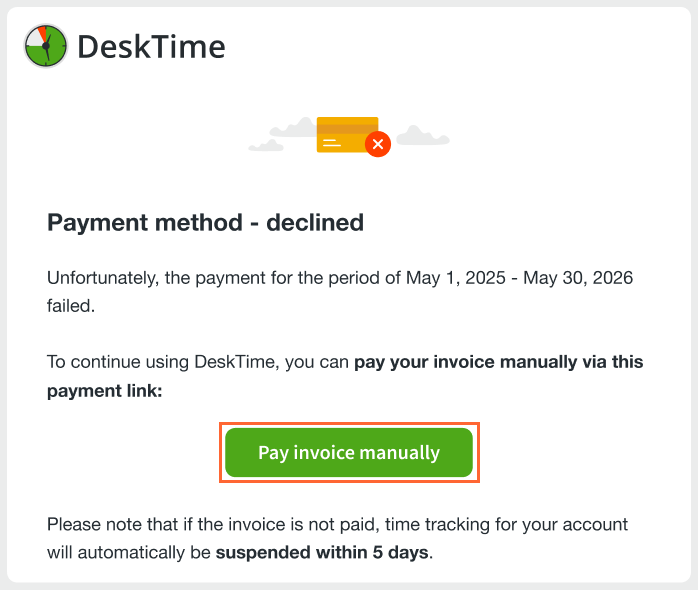Select the yellow credit card illustration
The width and height of the screenshot is (698, 590).
click(x=348, y=135)
